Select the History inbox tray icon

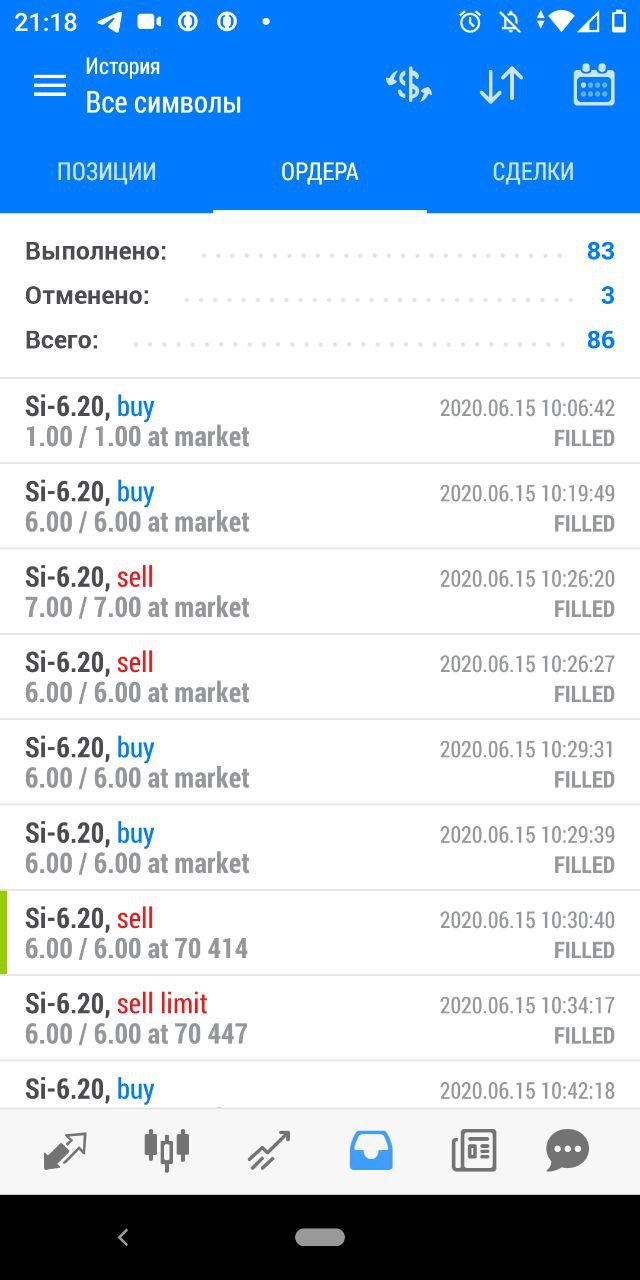pos(371,1150)
